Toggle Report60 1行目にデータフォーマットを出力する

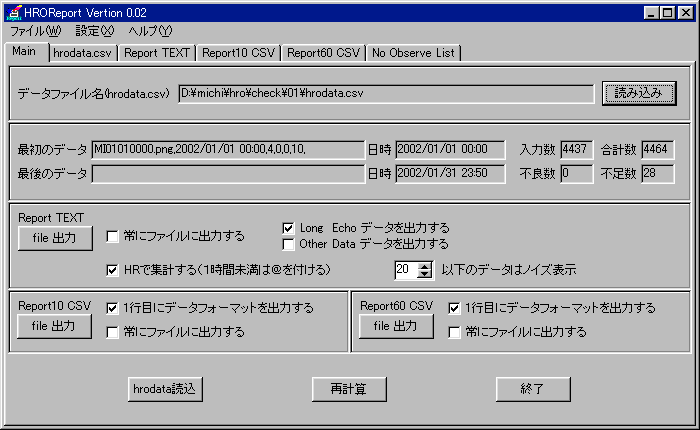(x=454, y=308)
